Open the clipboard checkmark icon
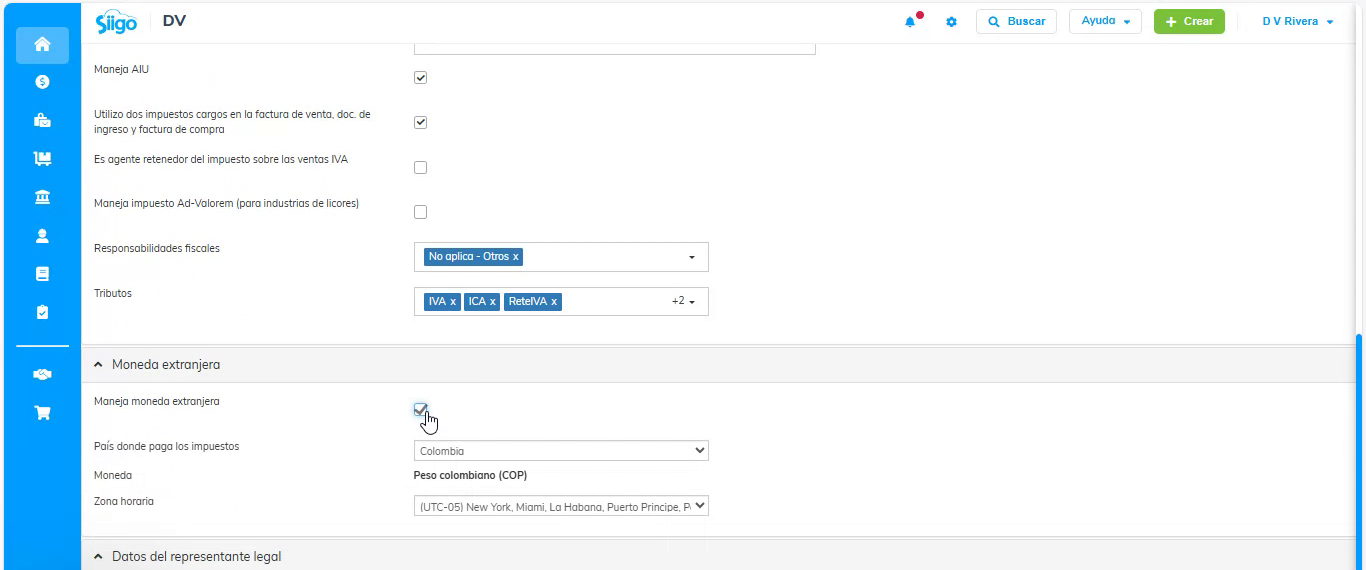 (42, 312)
